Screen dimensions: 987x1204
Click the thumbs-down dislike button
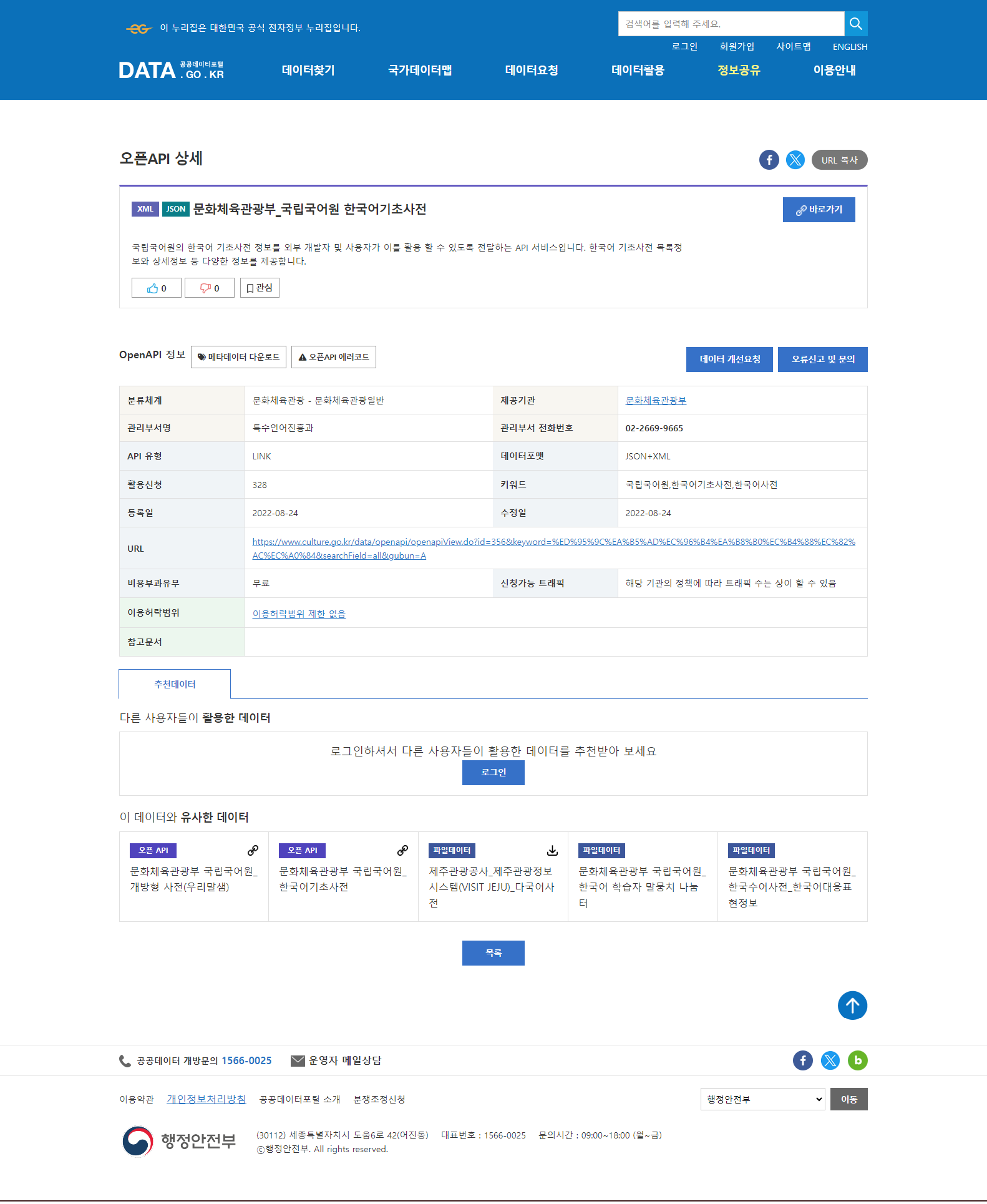coord(210,288)
